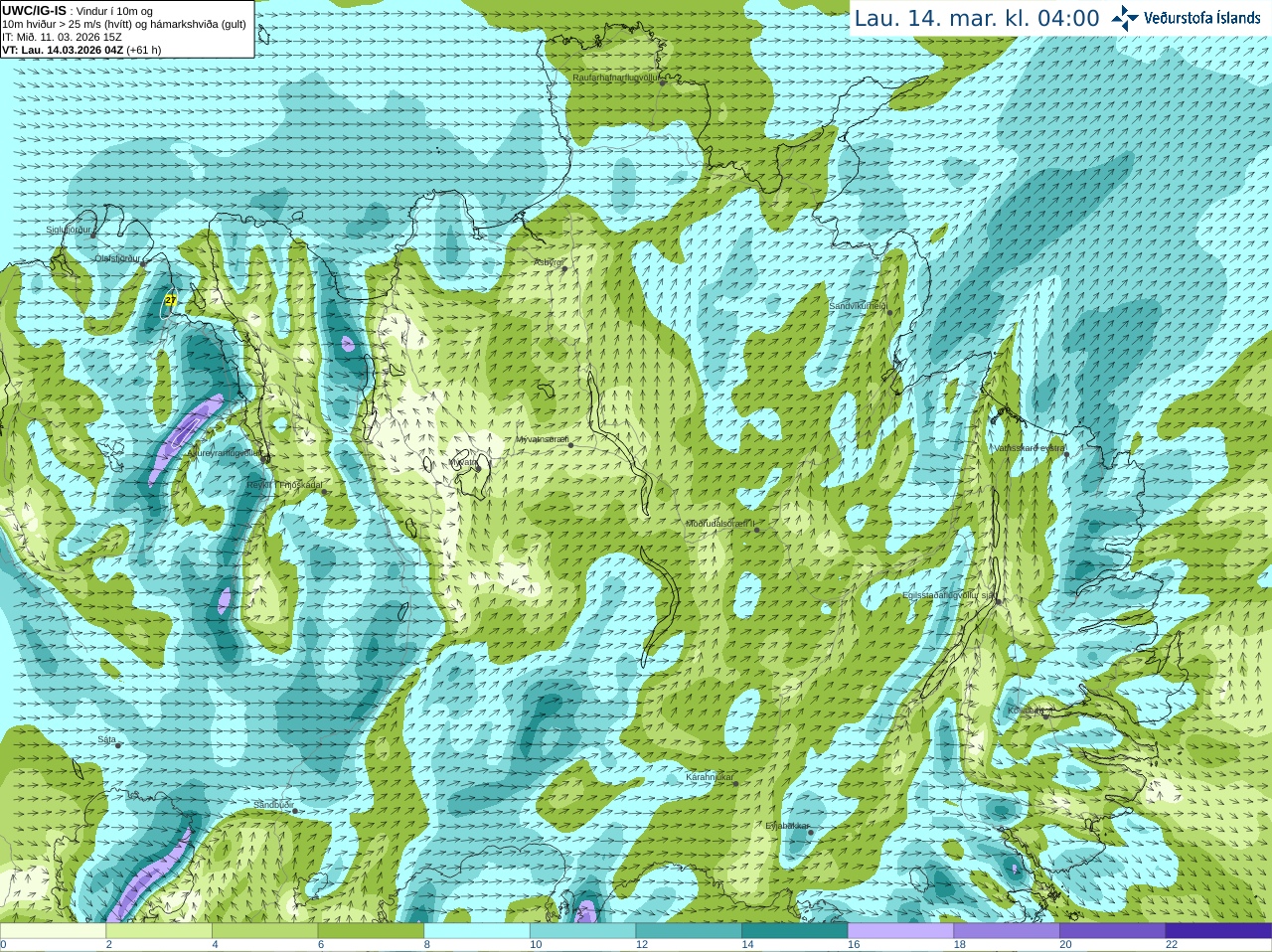Image resolution: width=1272 pixels, height=952 pixels.
Task: Click the 'Eyjabakkar' label text
Action: [x=788, y=826]
